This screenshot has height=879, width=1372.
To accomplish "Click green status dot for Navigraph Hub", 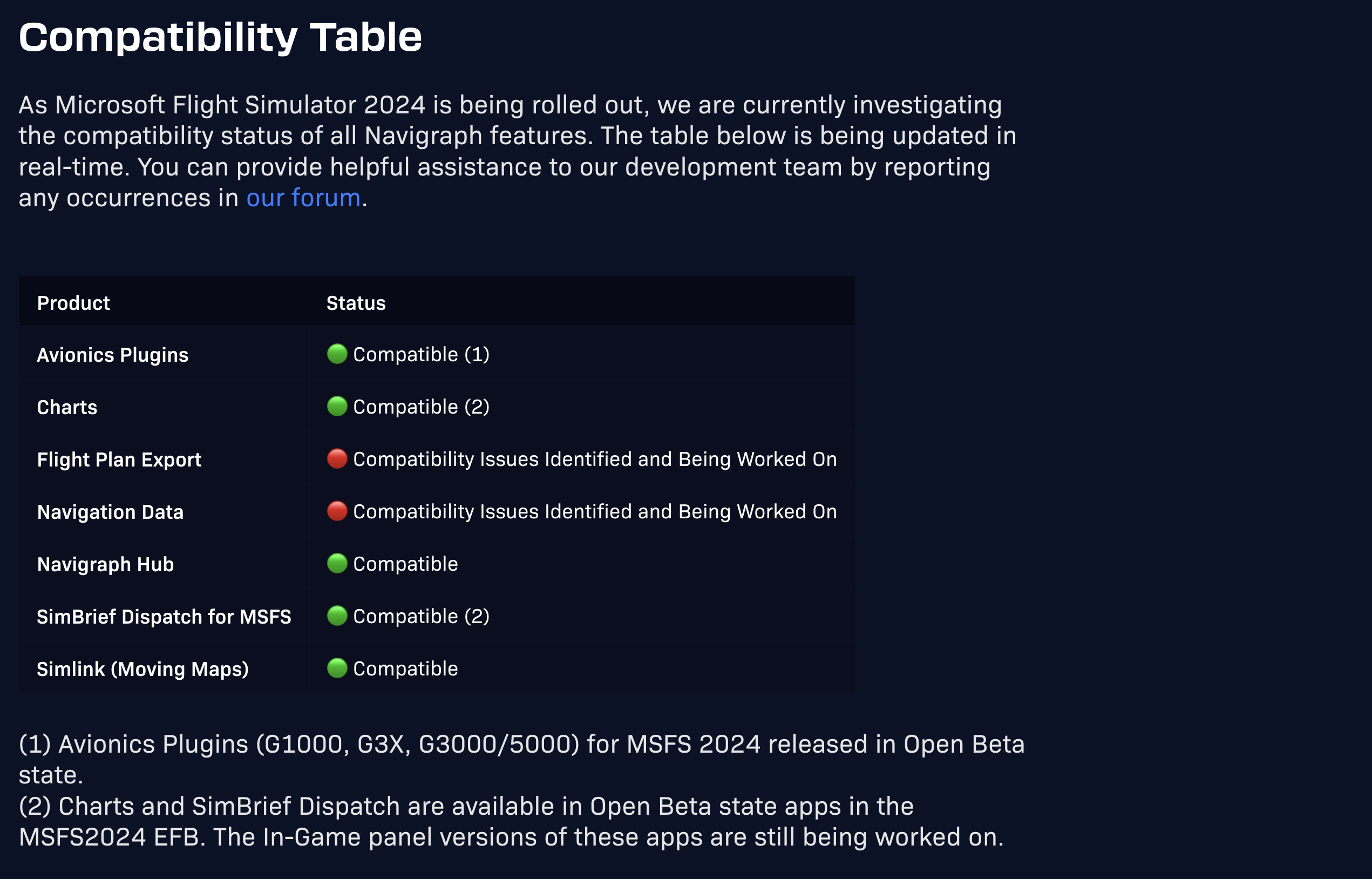I will [337, 563].
